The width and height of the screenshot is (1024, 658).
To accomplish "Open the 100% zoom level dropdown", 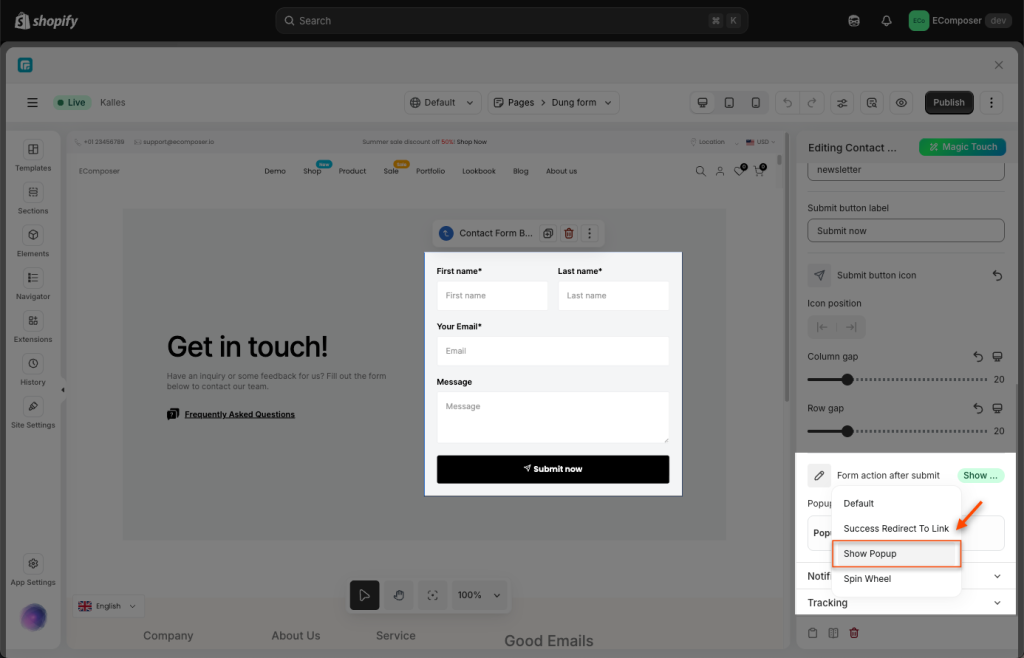I will coord(478,595).
